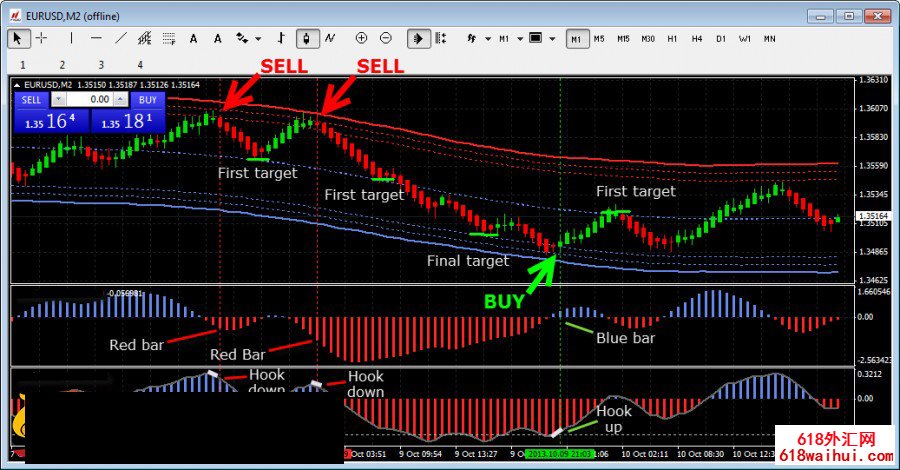Open the arrows tool dropdown

258,39
